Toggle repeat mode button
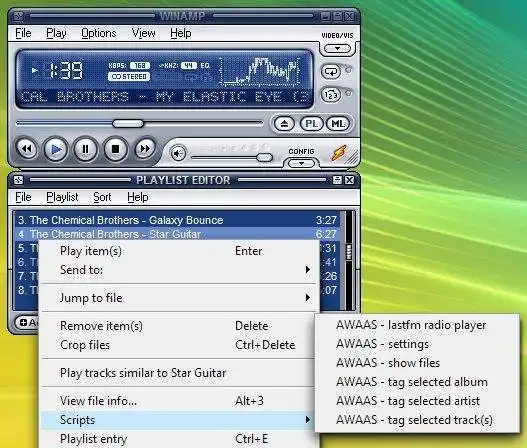Viewport: 527px width, 448px height. tap(331, 72)
